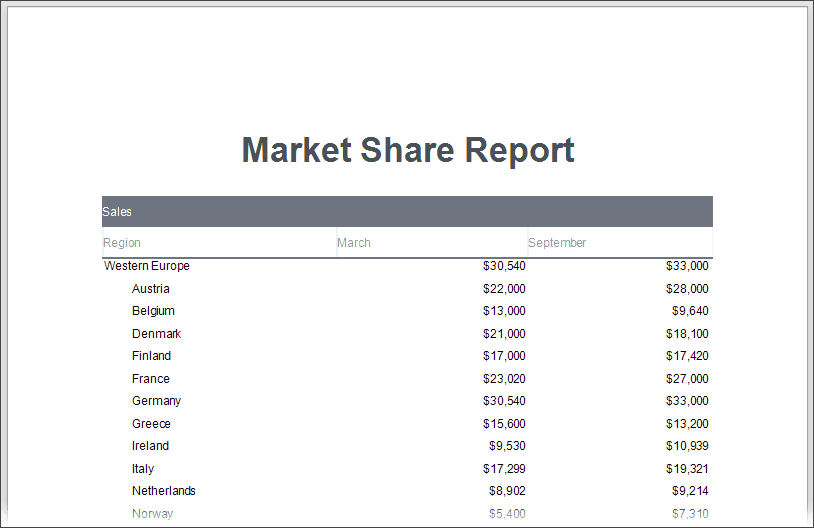
Task: Click the Greece row label
Action: 151,424
